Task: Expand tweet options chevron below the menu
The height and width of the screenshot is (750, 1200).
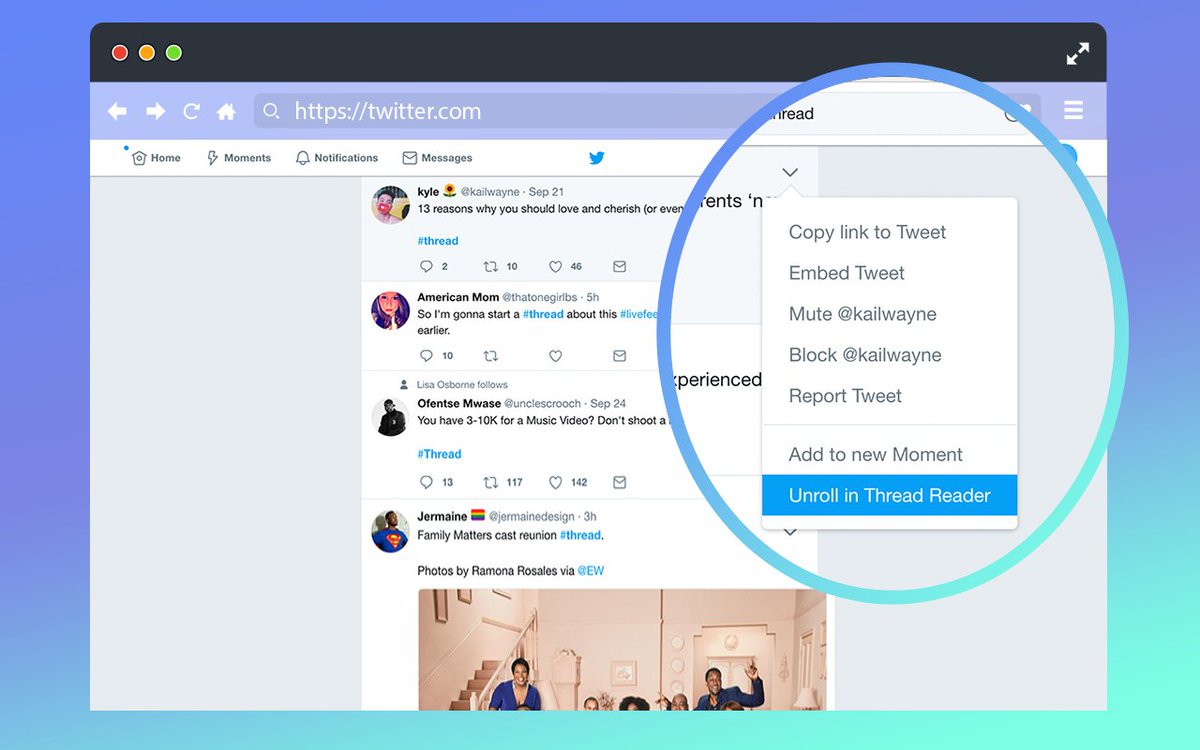Action: pyautogui.click(x=790, y=532)
